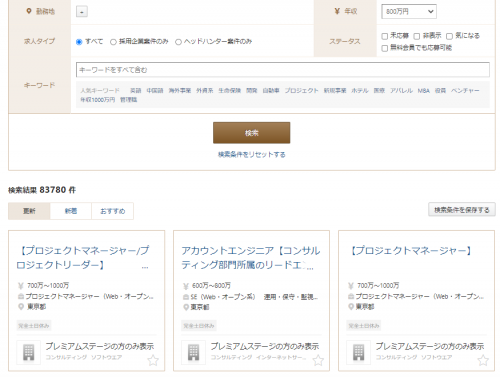
Task: Add popular keyword 生命保険
Action: 229,91
